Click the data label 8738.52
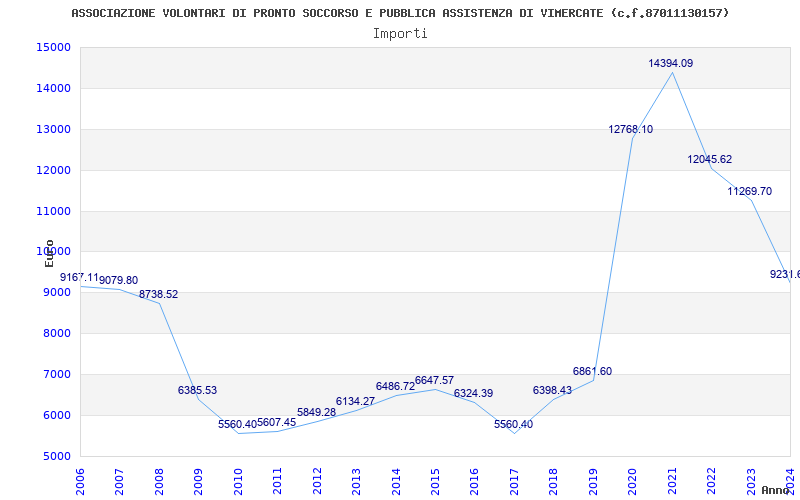This screenshot has height=500, width=800. point(159,294)
